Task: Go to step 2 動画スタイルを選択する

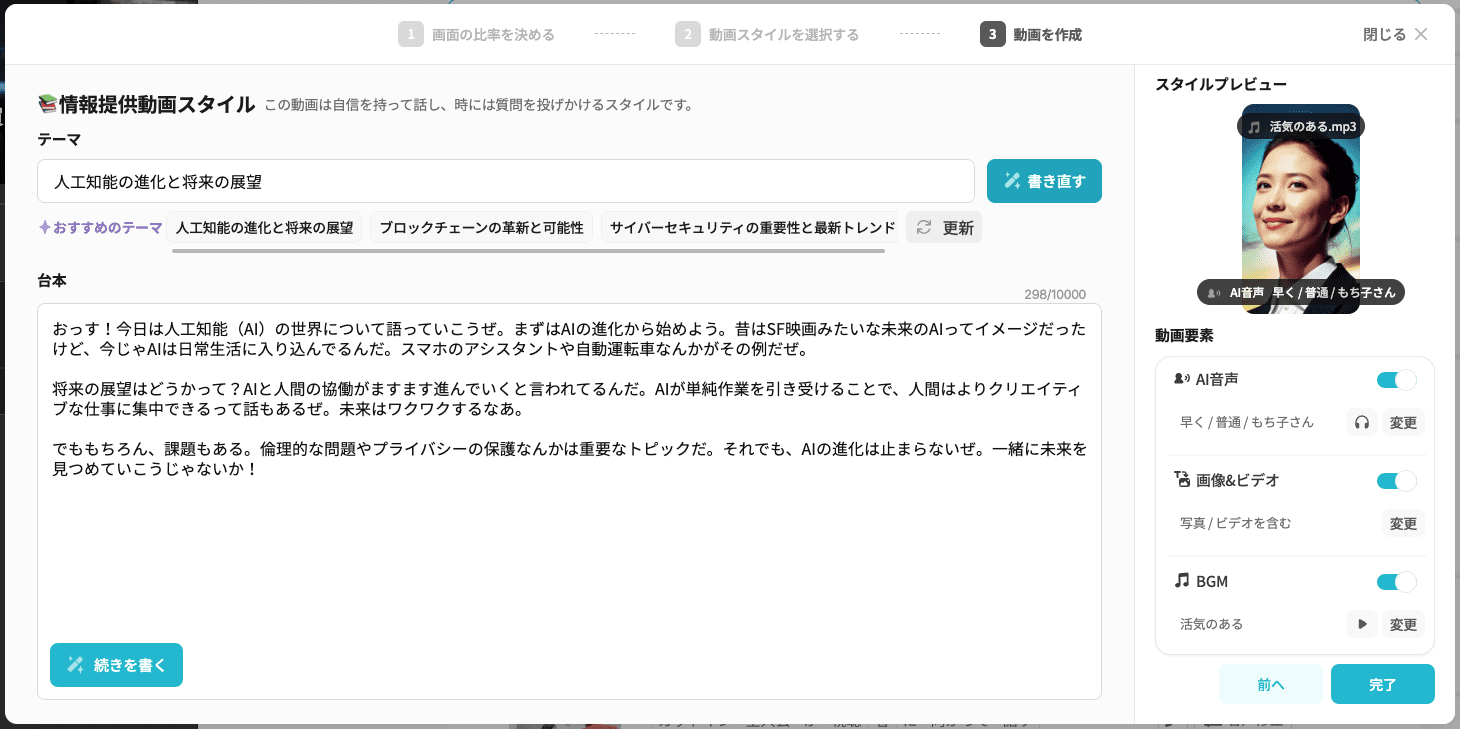Action: [x=767, y=35]
